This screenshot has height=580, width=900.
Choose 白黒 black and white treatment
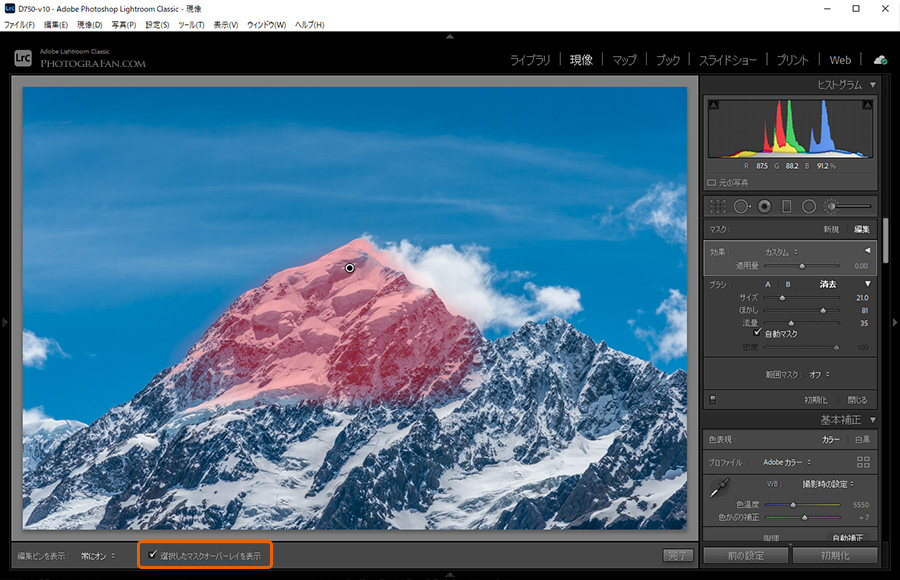862,439
